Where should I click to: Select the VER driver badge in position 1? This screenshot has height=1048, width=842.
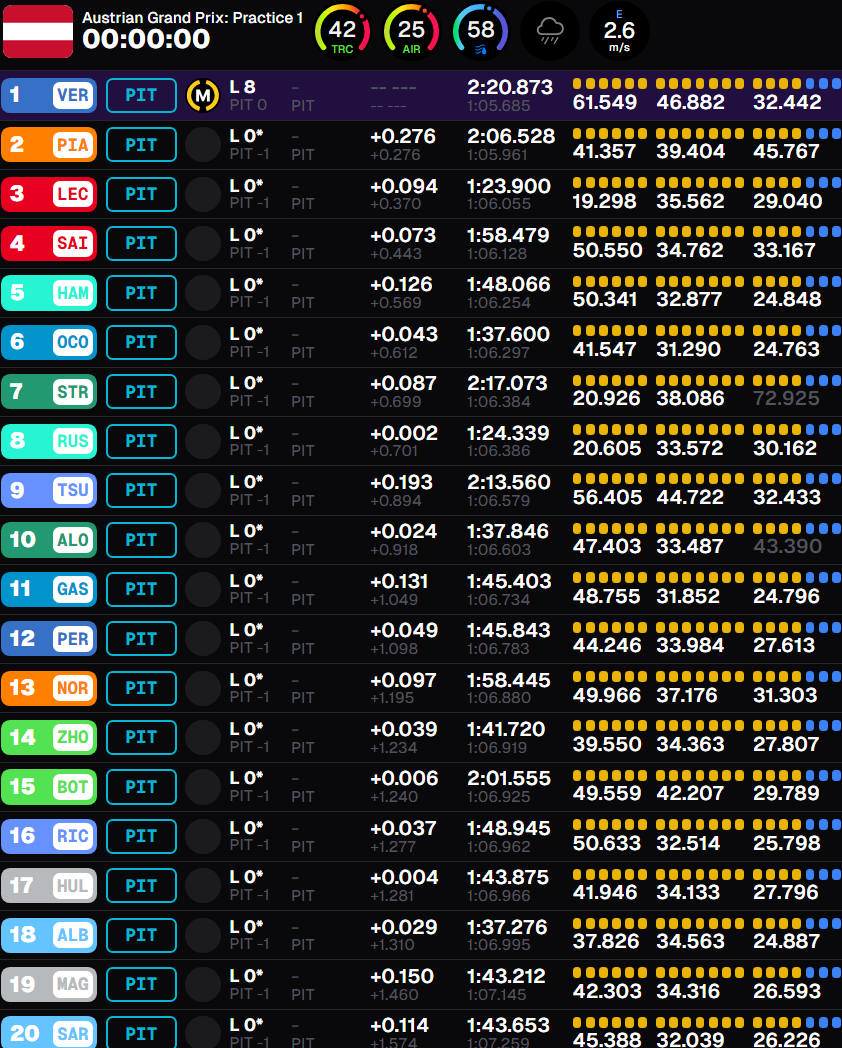49,95
